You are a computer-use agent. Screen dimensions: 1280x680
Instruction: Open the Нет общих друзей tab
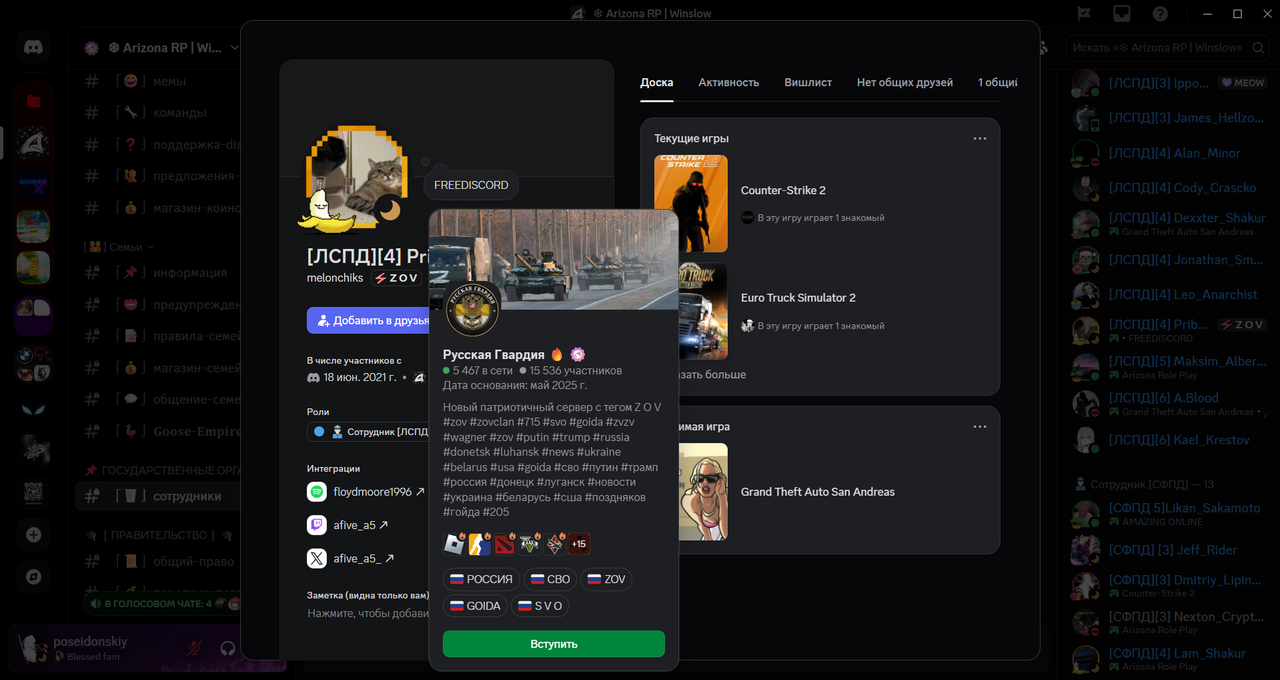(x=905, y=82)
